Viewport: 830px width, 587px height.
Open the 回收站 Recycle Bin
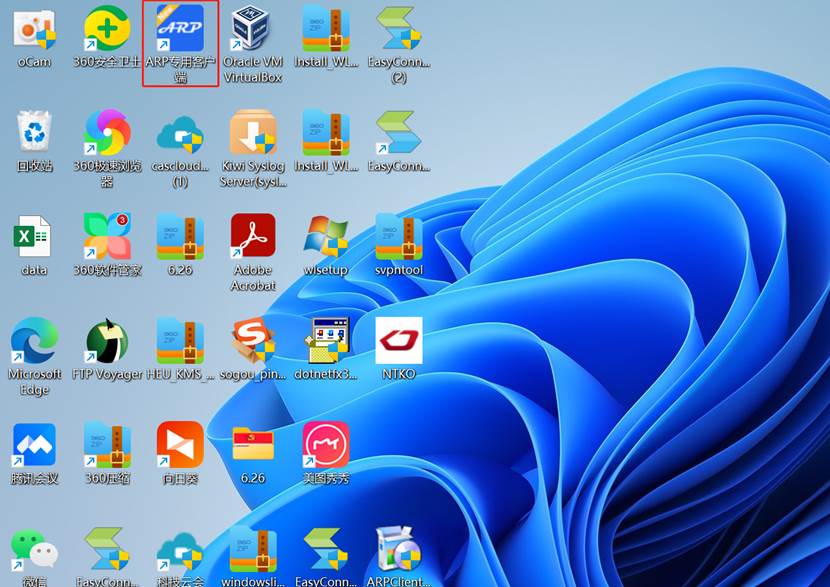click(x=34, y=133)
